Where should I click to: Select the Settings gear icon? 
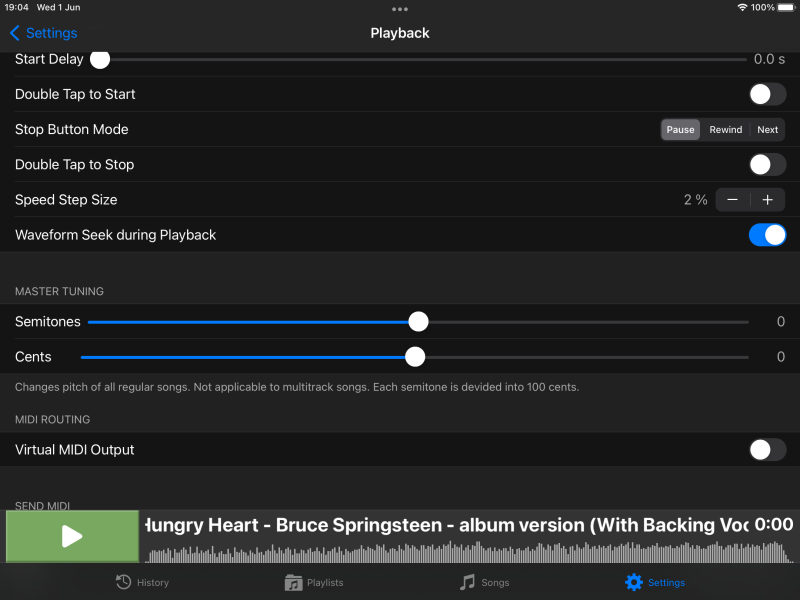pyautogui.click(x=634, y=582)
